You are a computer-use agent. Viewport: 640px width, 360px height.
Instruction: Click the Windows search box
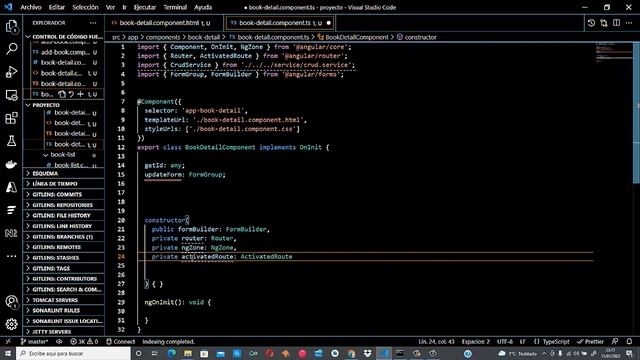click(x=73, y=353)
